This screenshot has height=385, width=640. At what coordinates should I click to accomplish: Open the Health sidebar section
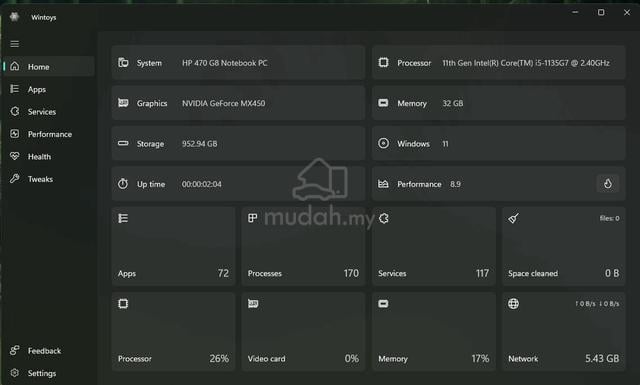(x=49, y=156)
